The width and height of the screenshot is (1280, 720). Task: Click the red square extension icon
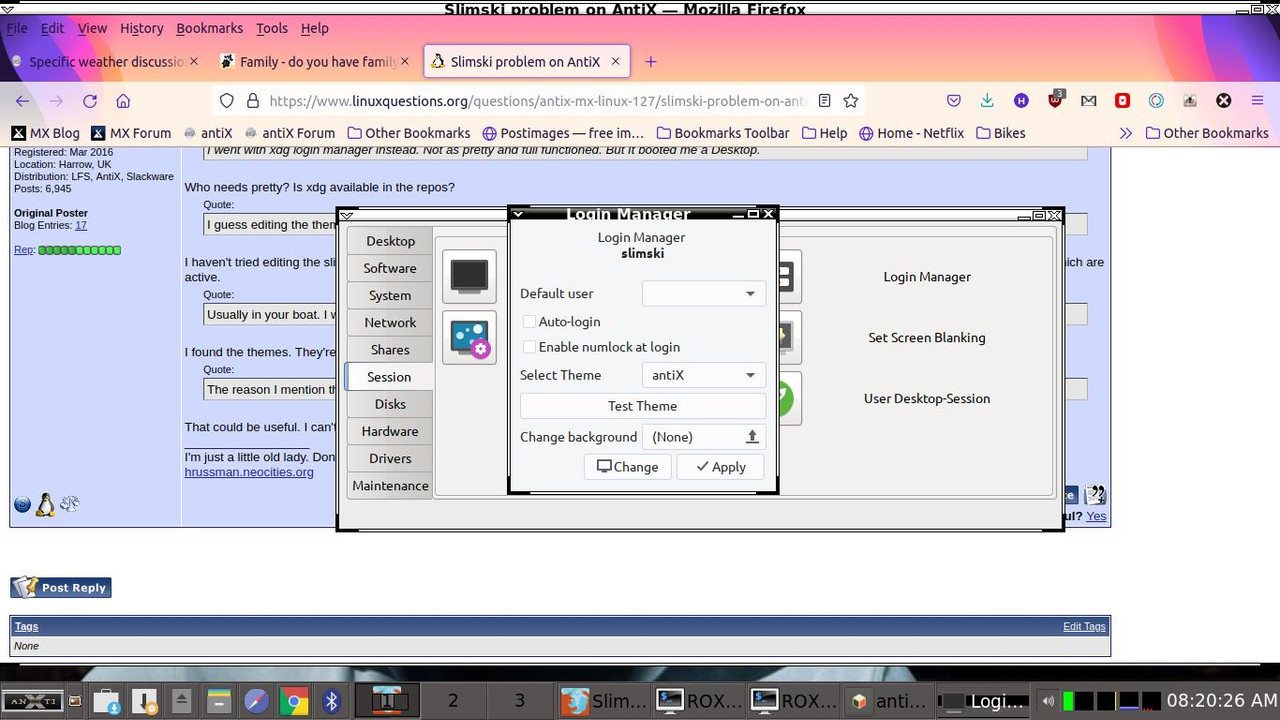pyautogui.click(x=1122, y=101)
